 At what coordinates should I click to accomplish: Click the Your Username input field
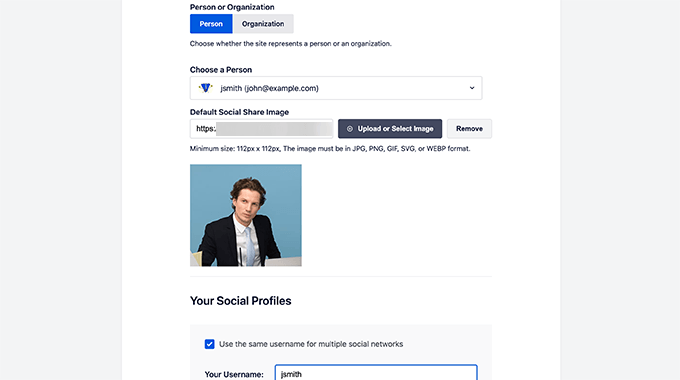tap(376, 373)
